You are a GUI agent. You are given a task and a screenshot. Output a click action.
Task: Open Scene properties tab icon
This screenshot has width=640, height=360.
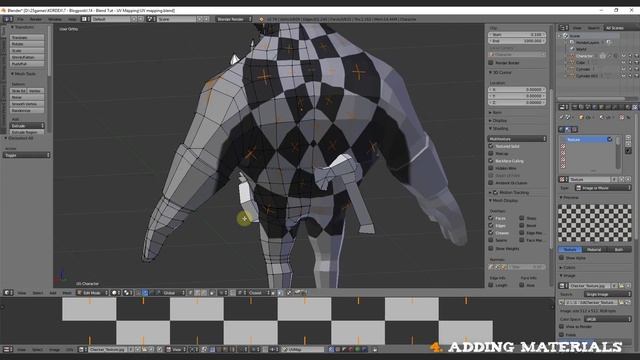click(x=588, y=107)
